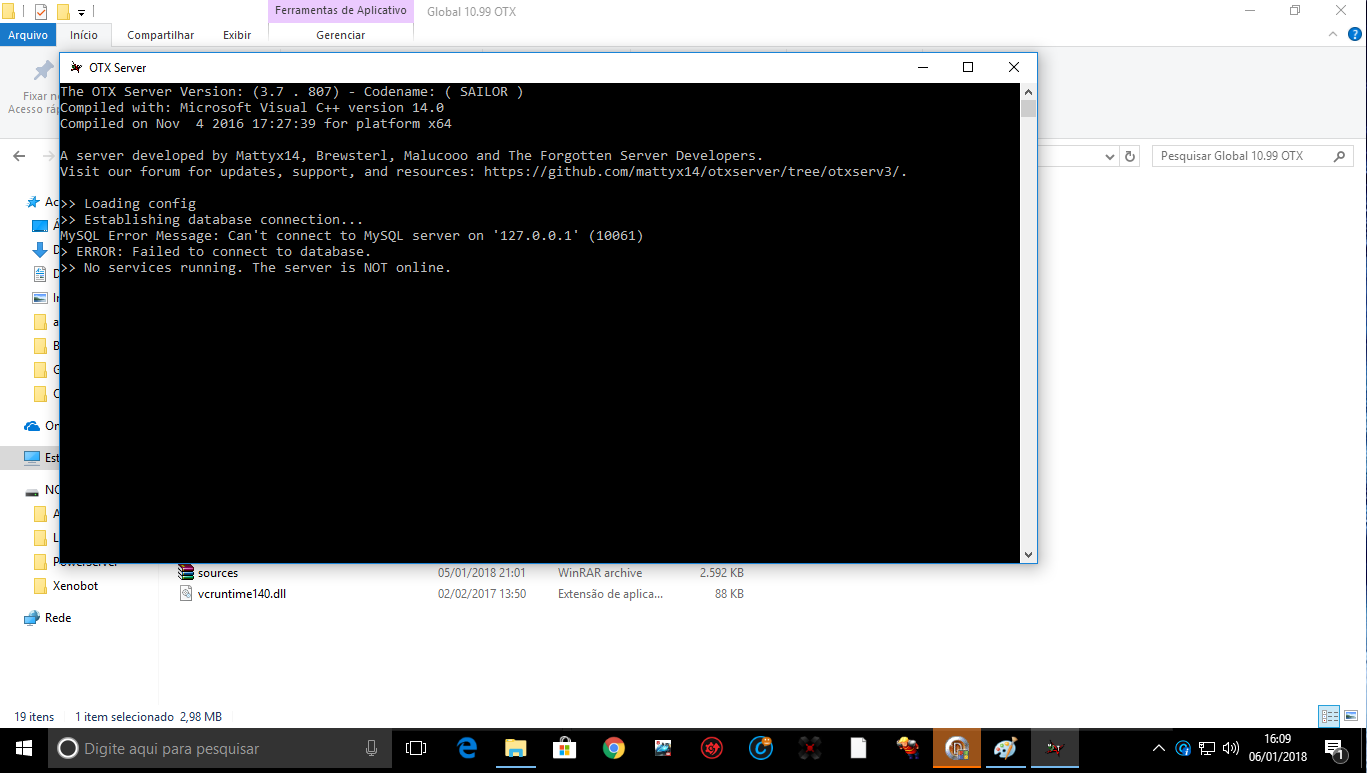Open File Explorer from the taskbar

pos(516,748)
